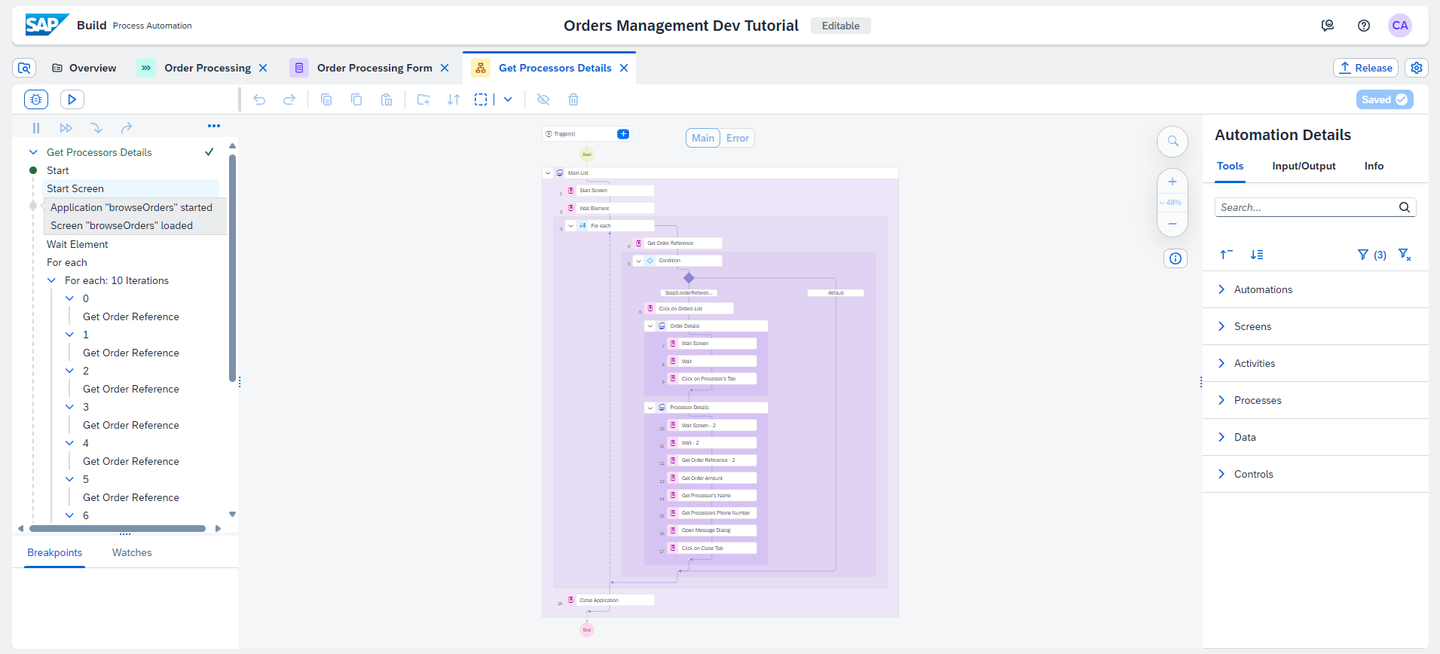Collapse the For each: 10 Iterations node
This screenshot has width=1440, height=654.
click(51, 280)
